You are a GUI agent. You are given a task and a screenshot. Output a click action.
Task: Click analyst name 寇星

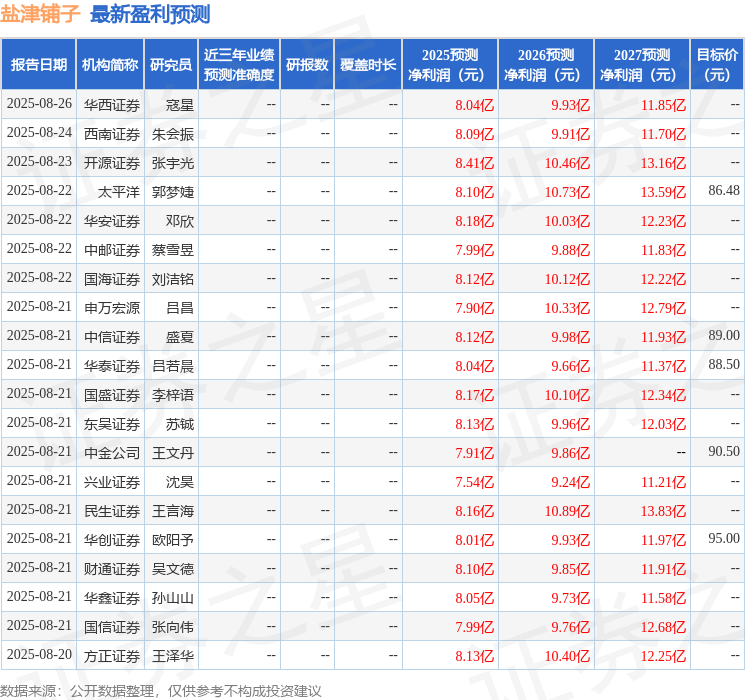[180, 105]
